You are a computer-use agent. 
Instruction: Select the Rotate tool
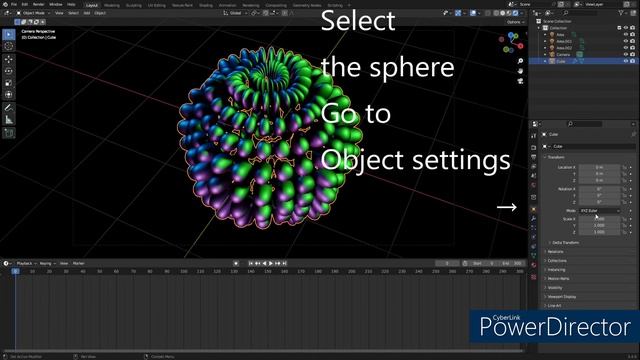(9, 71)
